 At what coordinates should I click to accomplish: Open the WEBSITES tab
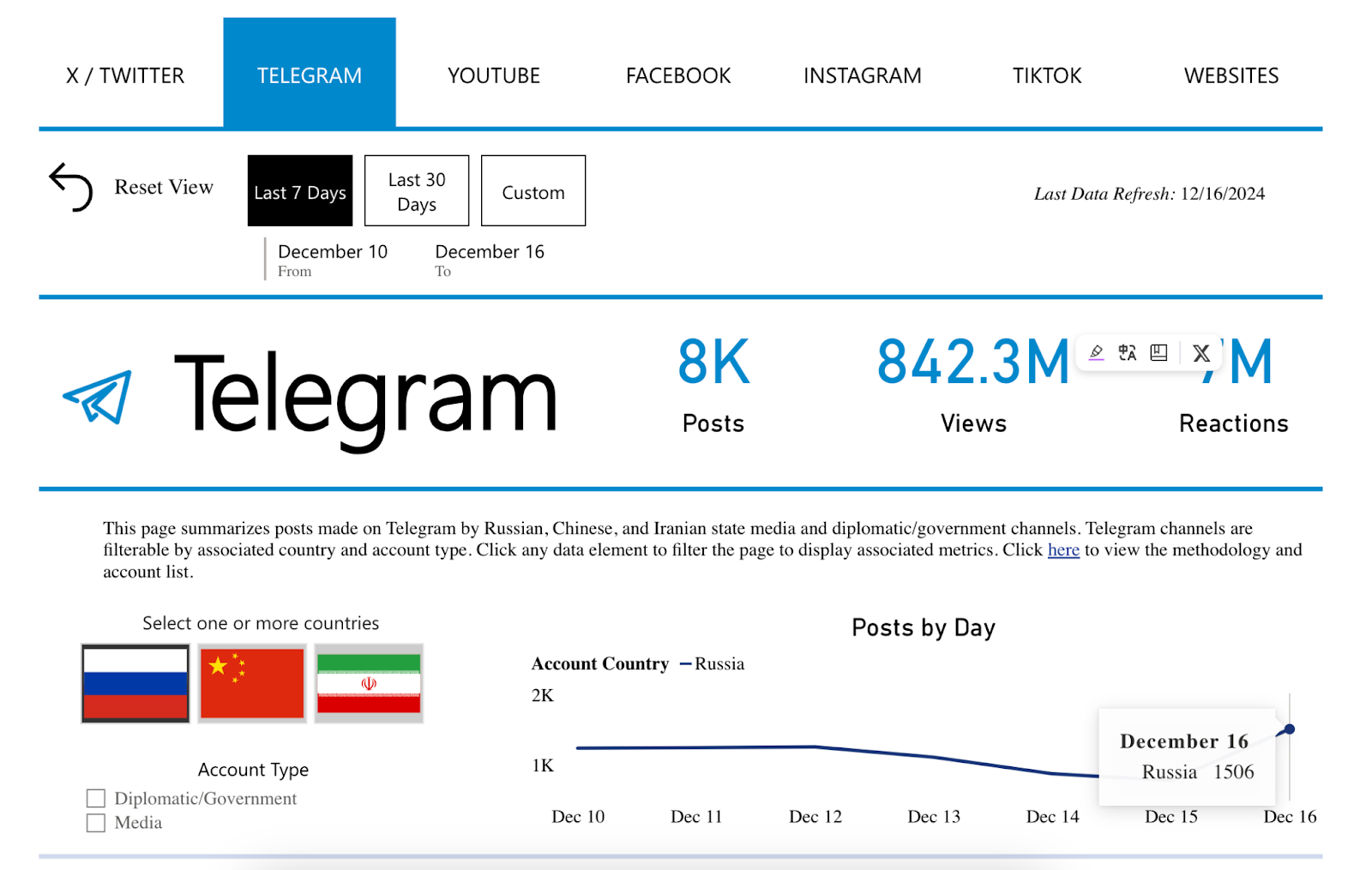[x=1231, y=75]
